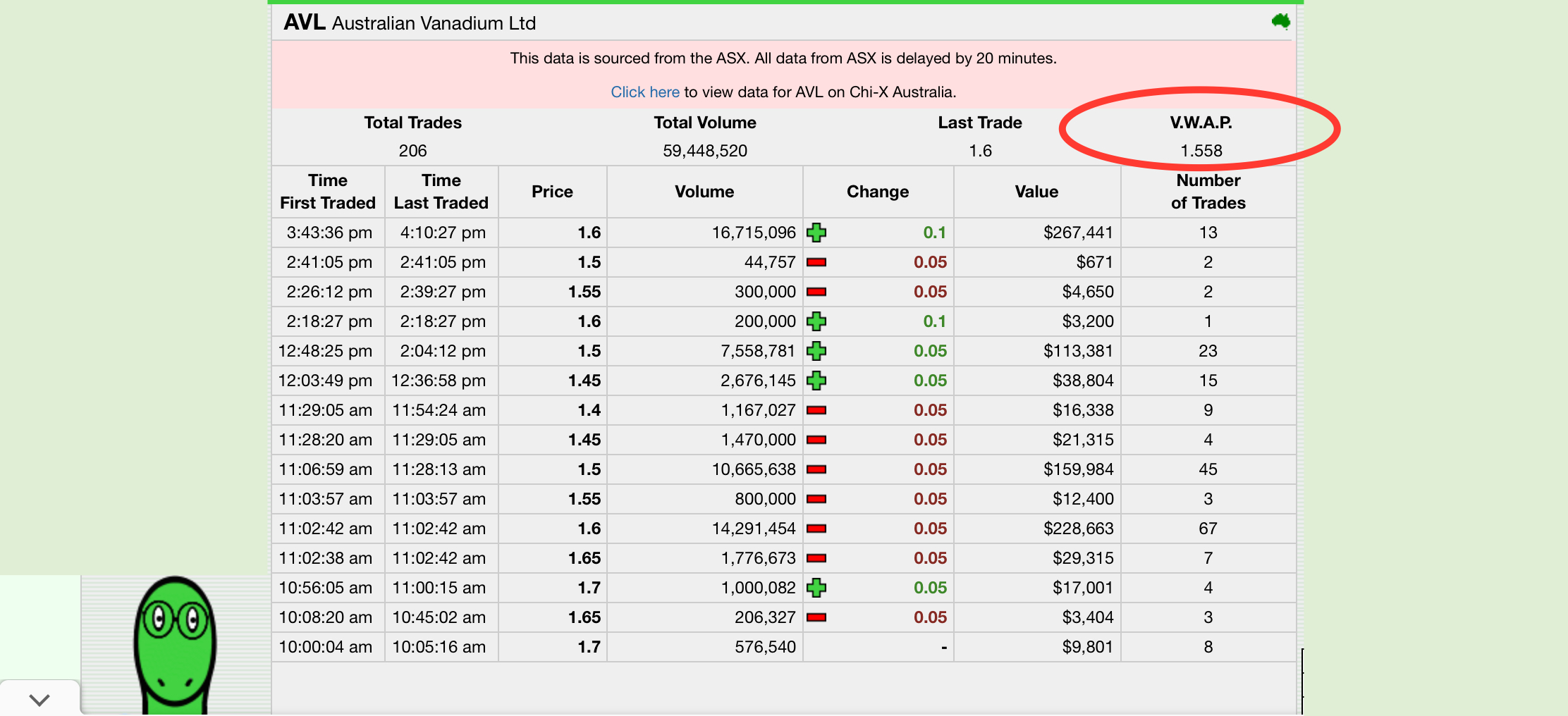Click the green plus icon in 2:18:27 pm row
This screenshot has width=1568, height=716.
point(816,321)
